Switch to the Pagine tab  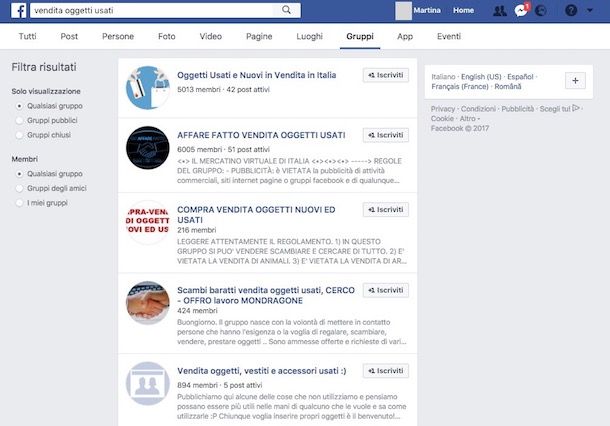[x=259, y=36]
